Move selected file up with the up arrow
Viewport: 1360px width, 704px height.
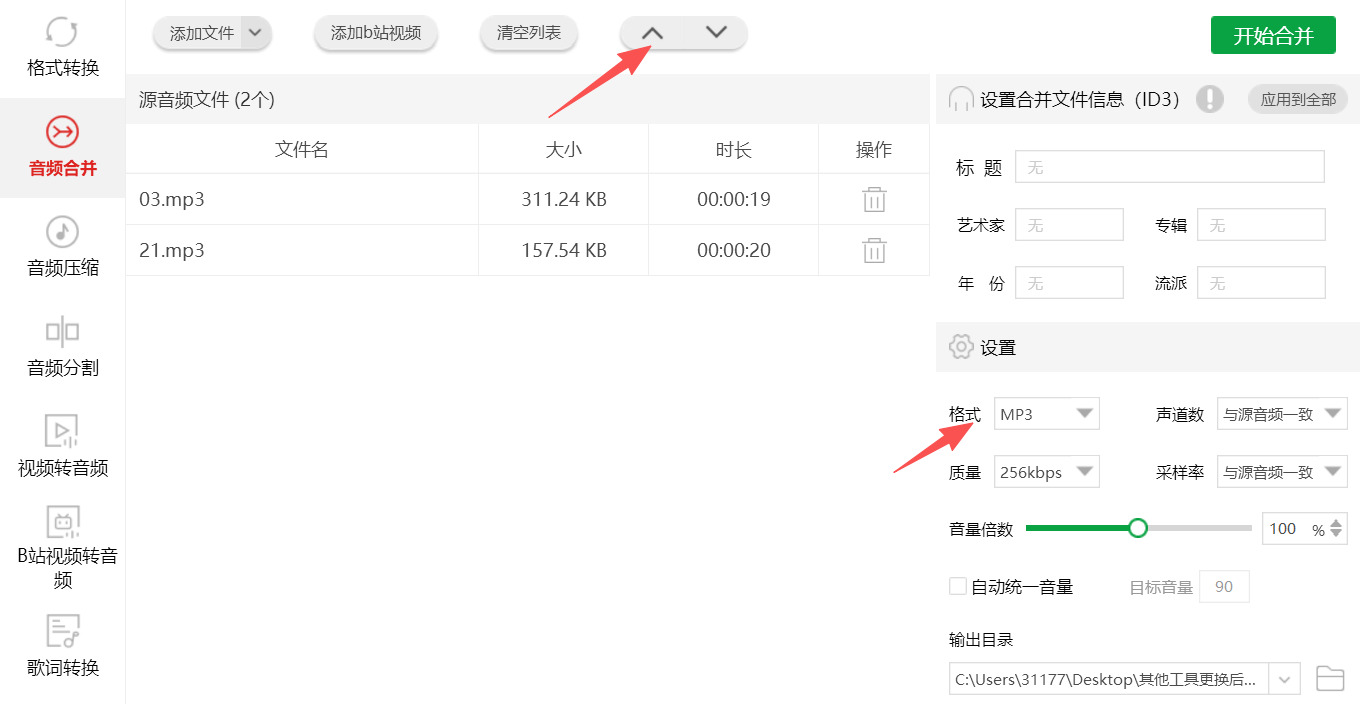pyautogui.click(x=652, y=33)
